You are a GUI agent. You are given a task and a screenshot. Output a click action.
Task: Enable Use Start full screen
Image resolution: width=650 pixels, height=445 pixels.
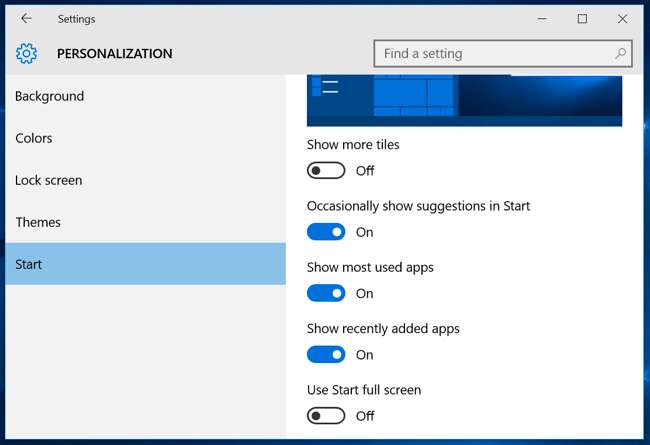point(326,416)
